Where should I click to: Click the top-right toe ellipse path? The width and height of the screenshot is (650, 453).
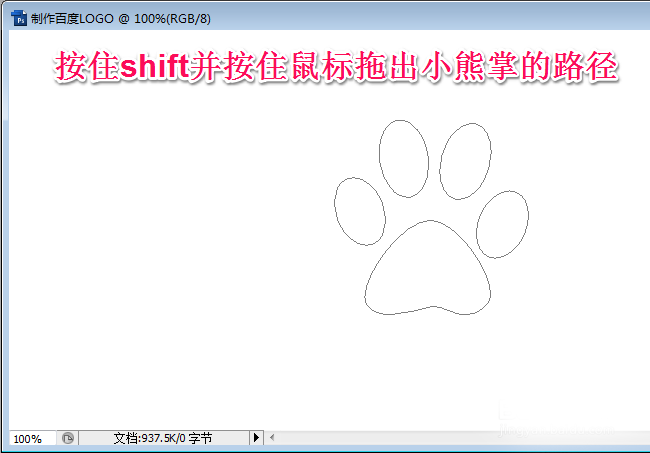[x=465, y=161]
